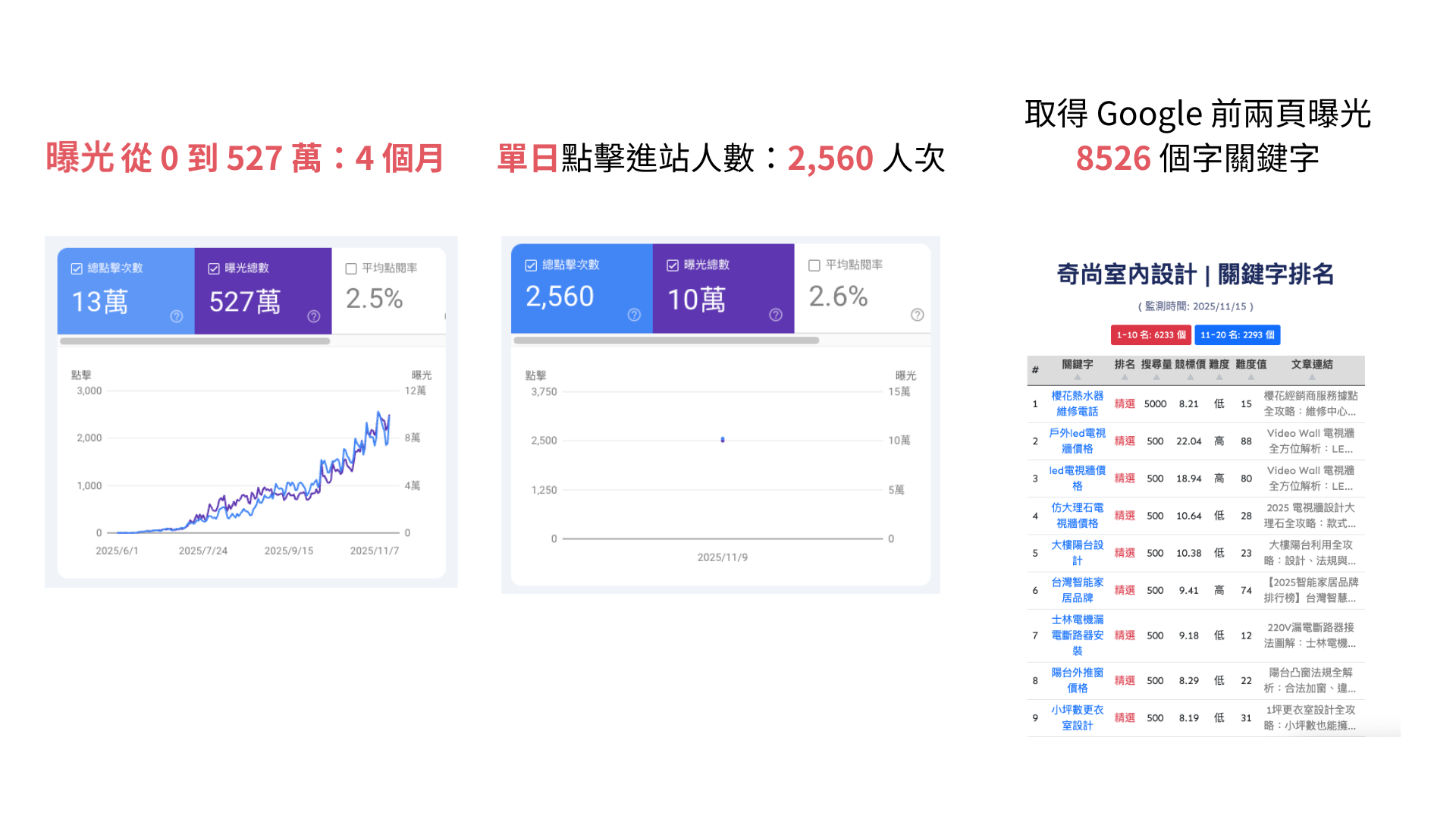Viewport: 1456px width, 819px height.
Task: Select the red 1-10 名: 6233 個 tab
Action: pos(1150,335)
